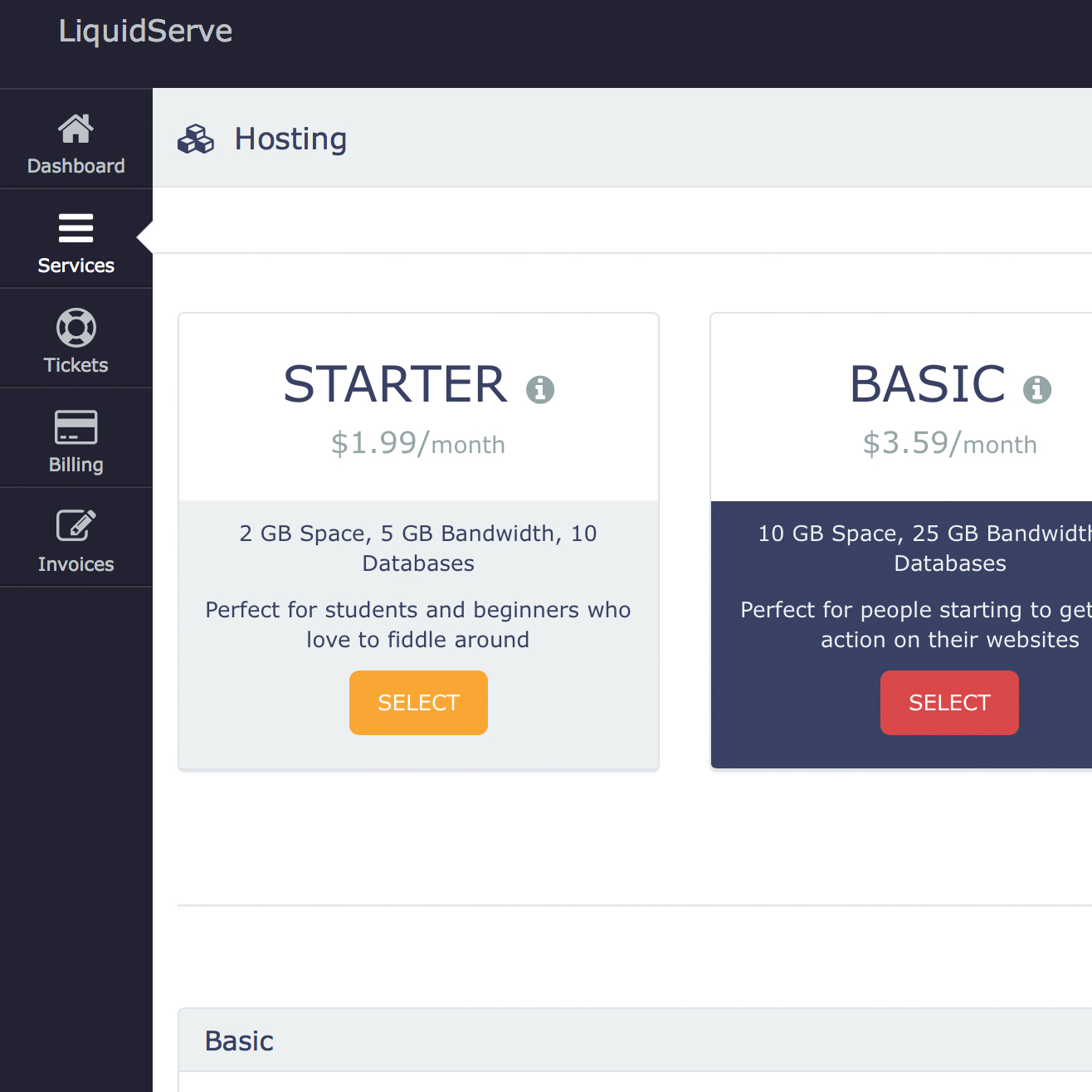The height and width of the screenshot is (1092, 1092).
Task: Click the Tickets text in the sidebar
Action: (76, 365)
